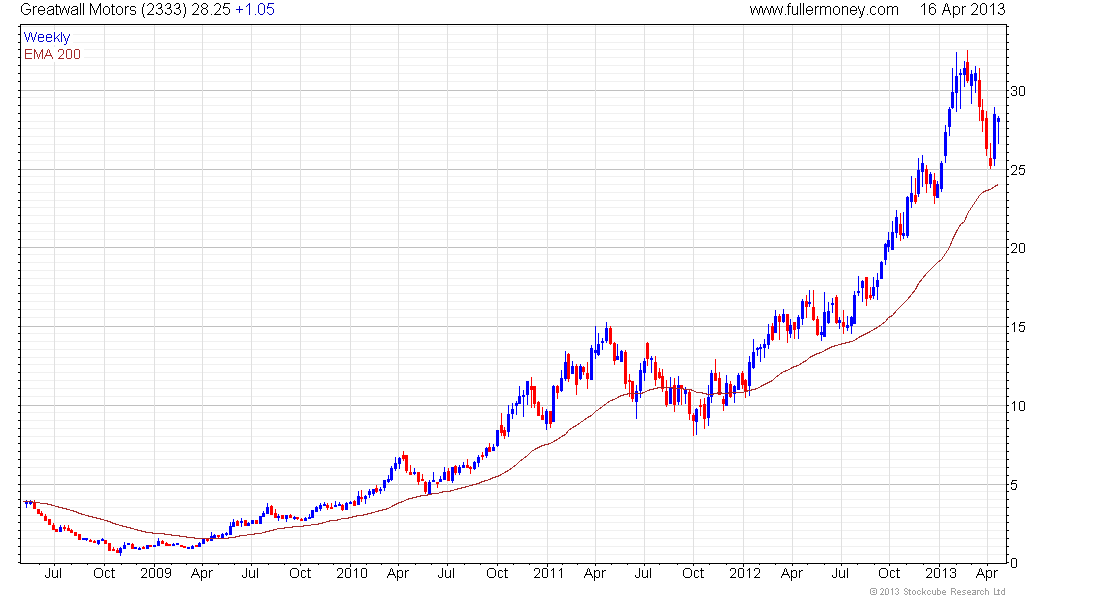Screen dimensions: 1100x600
Task: Click the Oct label just before 2010
Action: (300, 573)
